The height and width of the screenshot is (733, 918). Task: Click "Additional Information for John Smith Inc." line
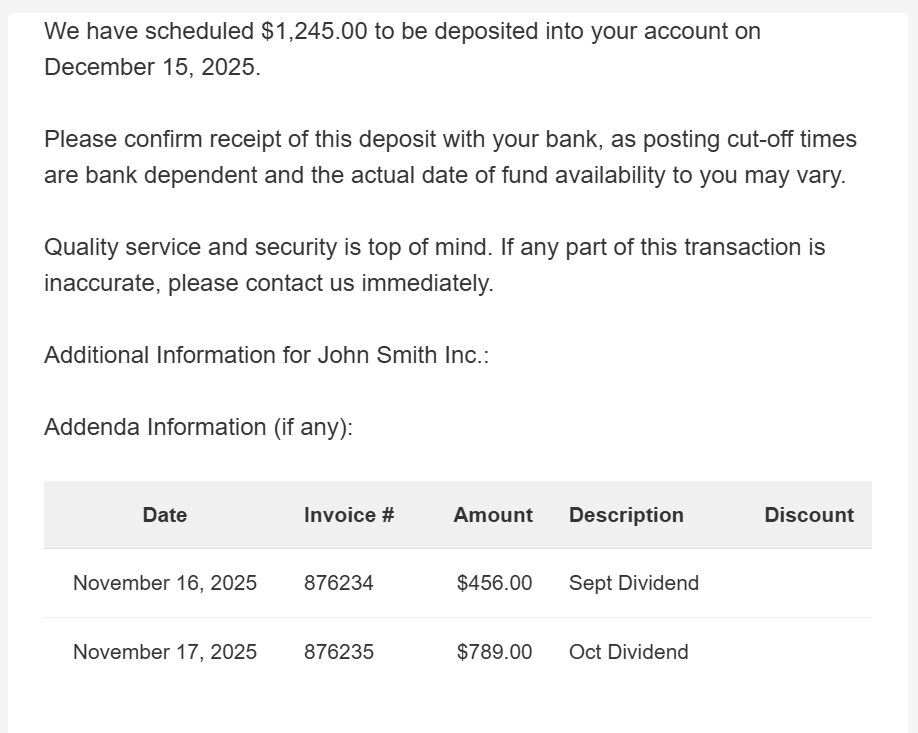(267, 355)
